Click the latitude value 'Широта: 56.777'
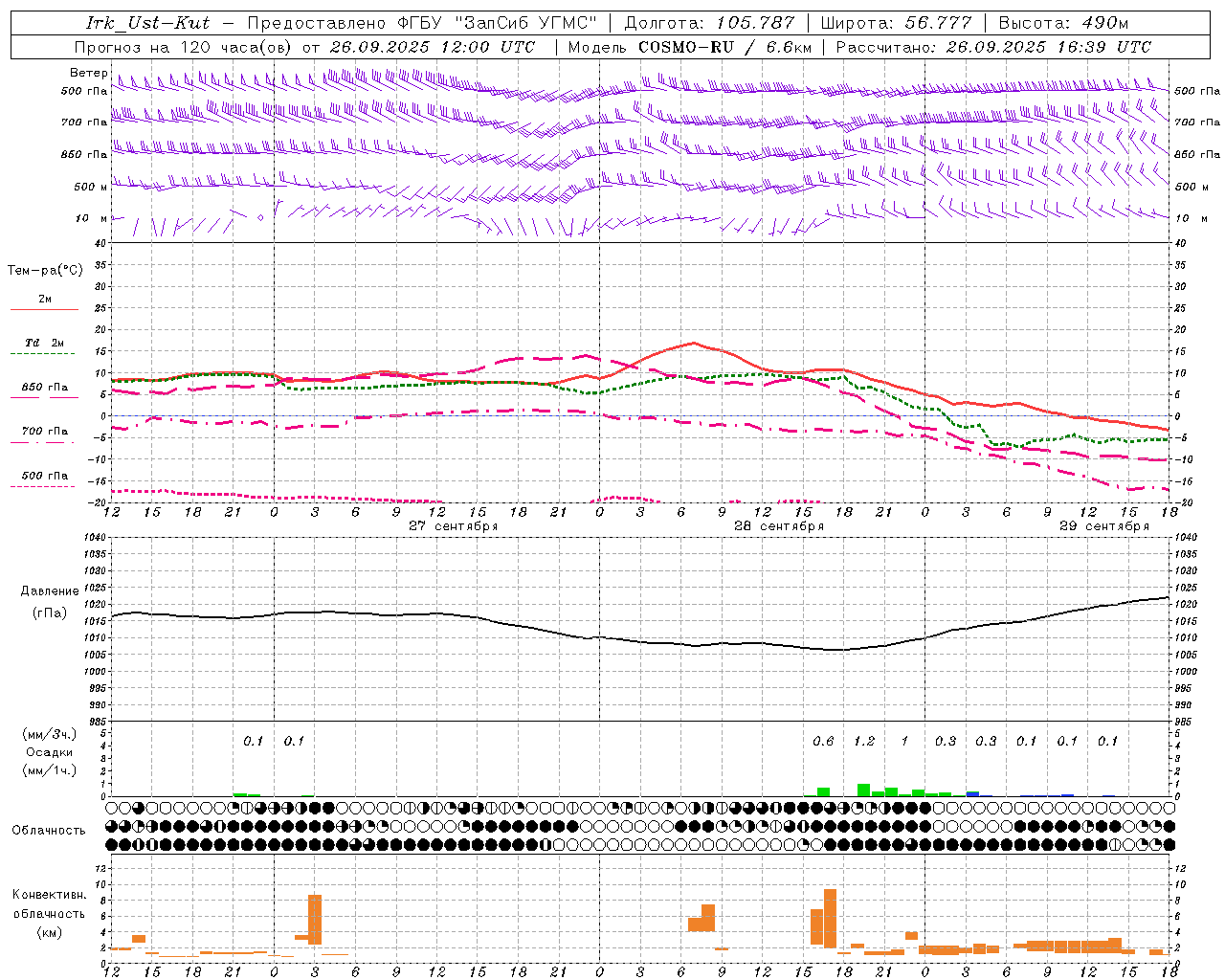The height and width of the screenshot is (980, 1225). (x=897, y=23)
